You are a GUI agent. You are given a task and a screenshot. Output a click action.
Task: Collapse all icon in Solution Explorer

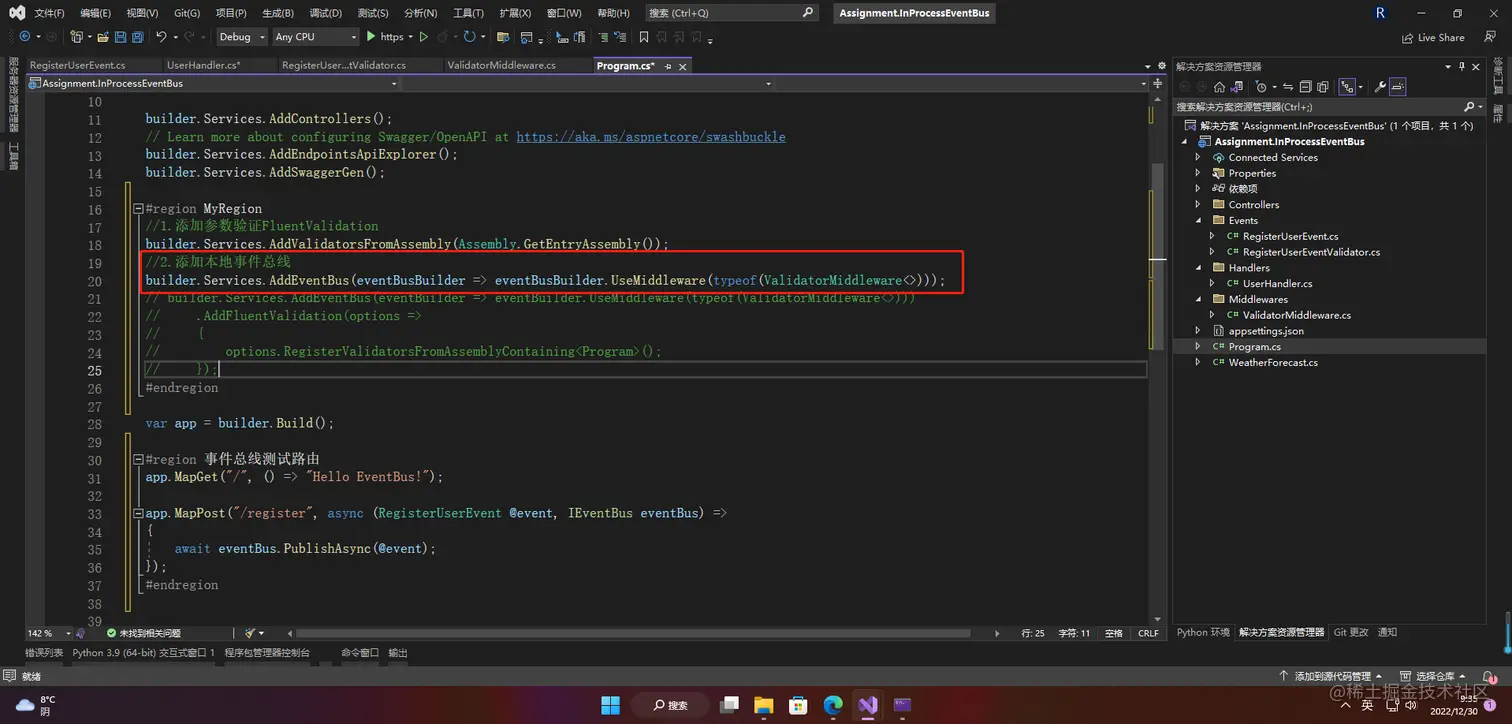[1305, 87]
